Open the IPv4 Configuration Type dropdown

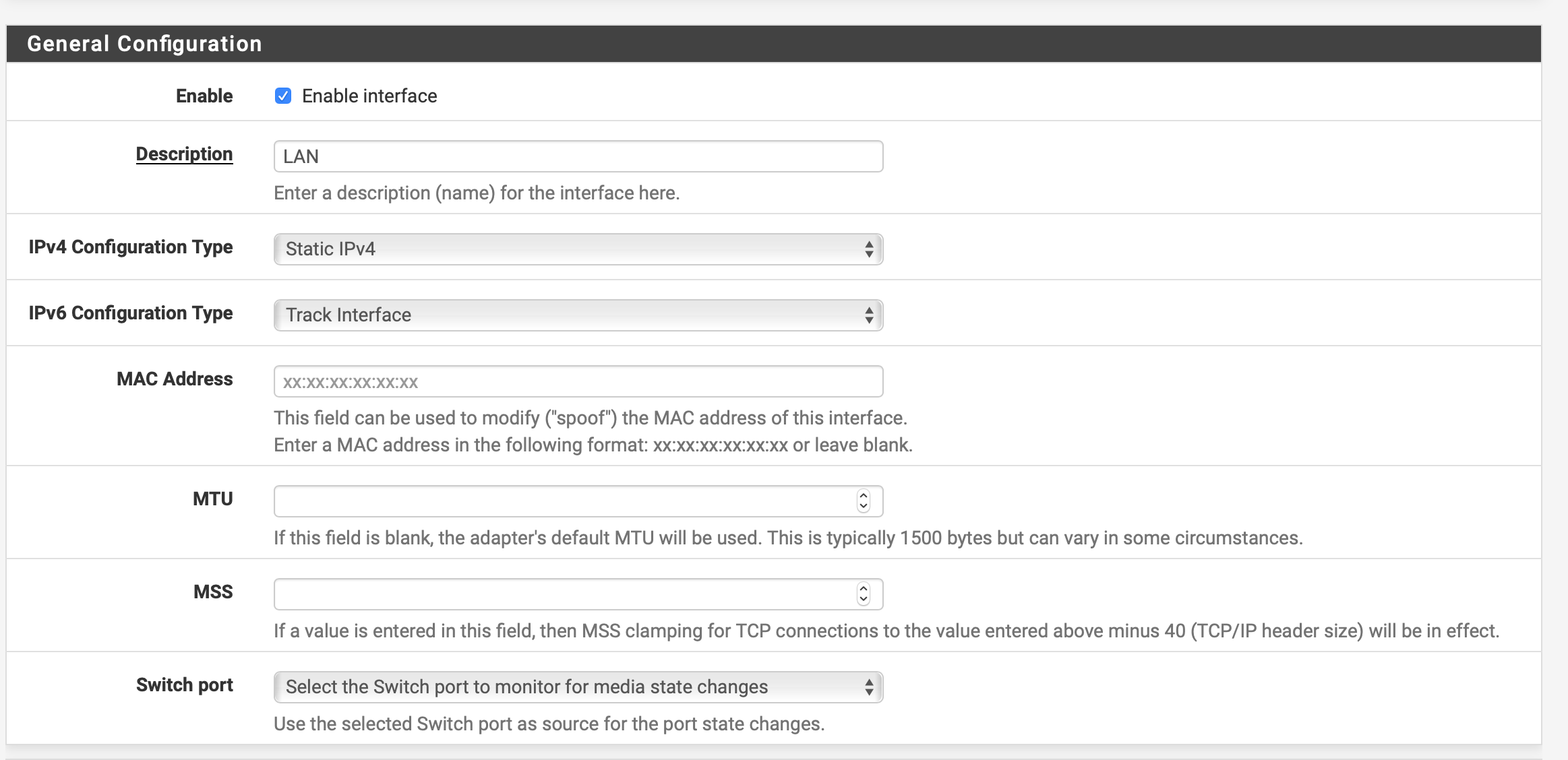point(578,249)
